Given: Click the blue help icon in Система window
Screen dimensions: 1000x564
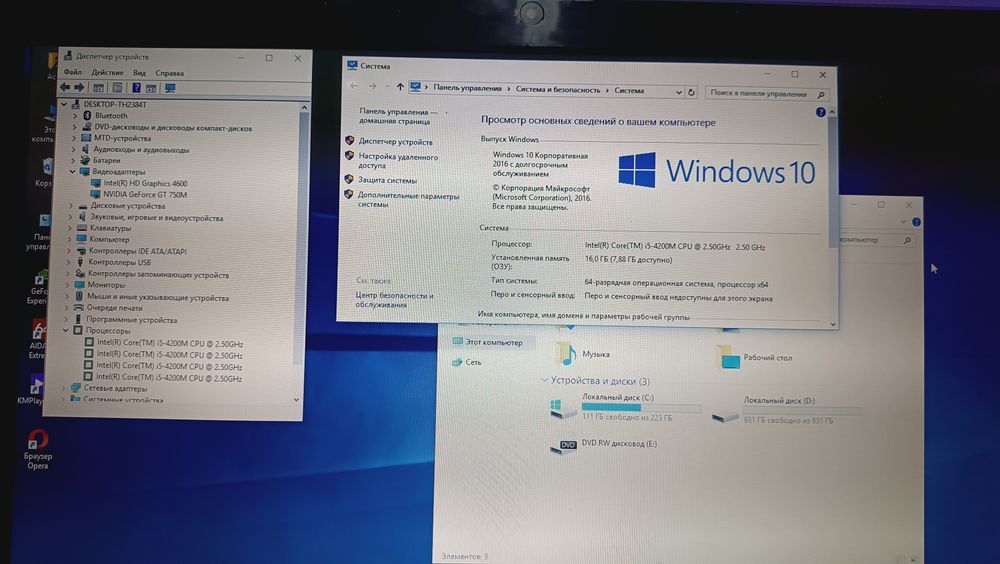Looking at the screenshot, I should [820, 112].
